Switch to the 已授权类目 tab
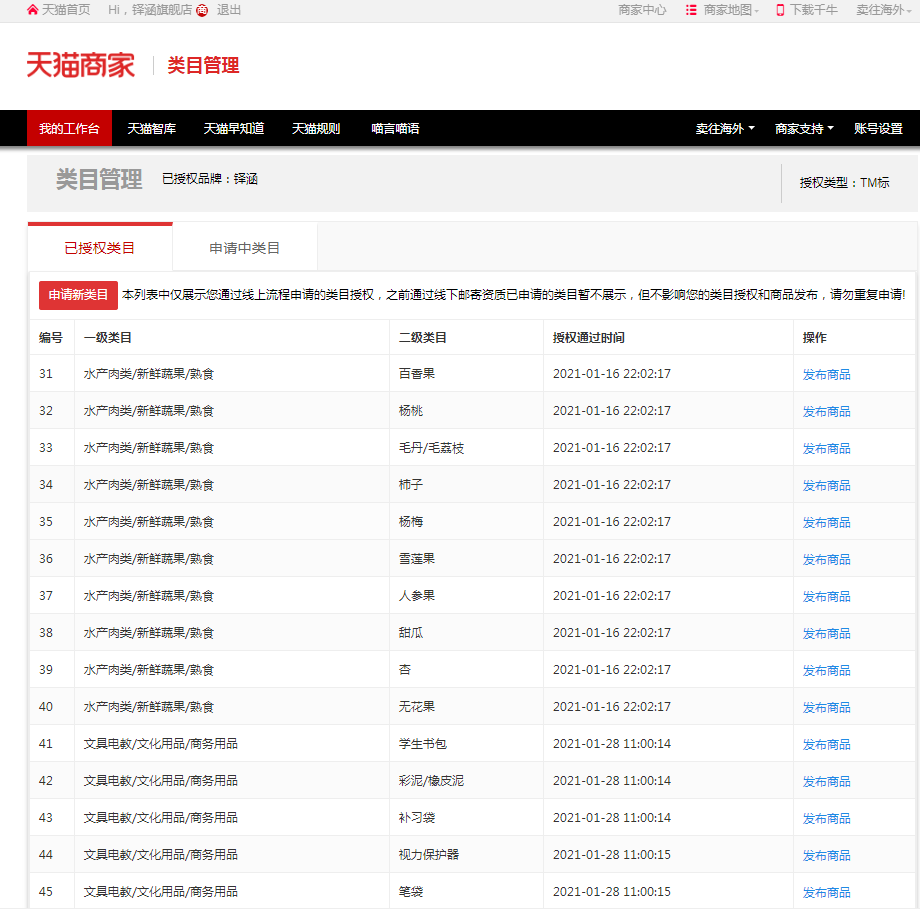 tap(100, 248)
